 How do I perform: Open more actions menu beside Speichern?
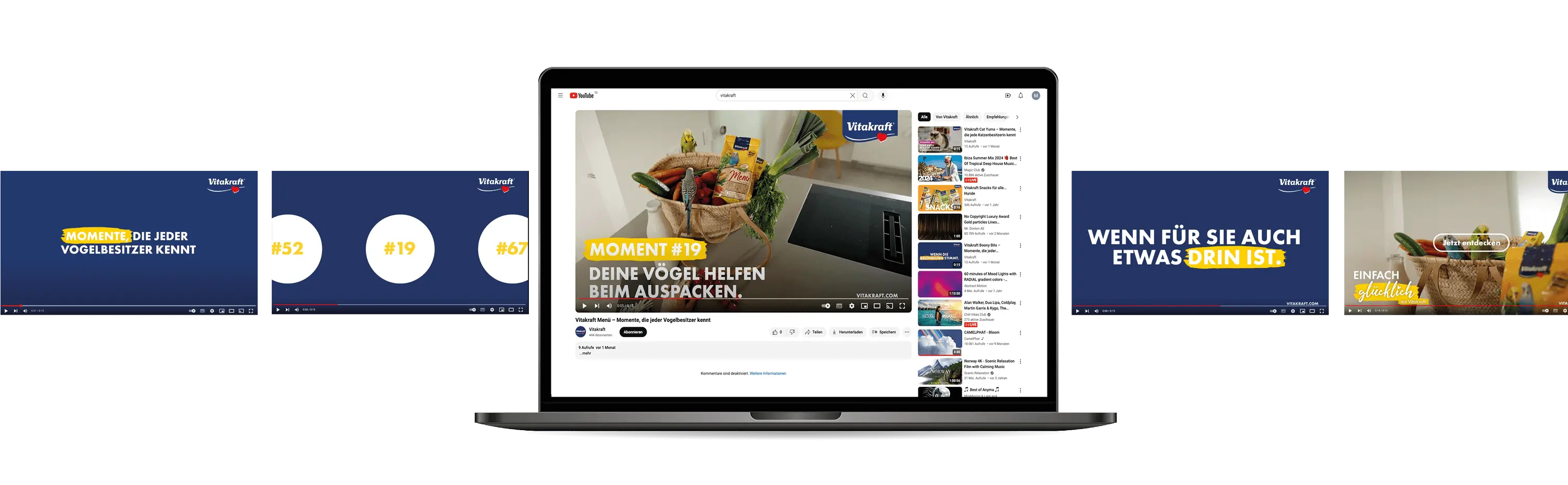coord(906,332)
